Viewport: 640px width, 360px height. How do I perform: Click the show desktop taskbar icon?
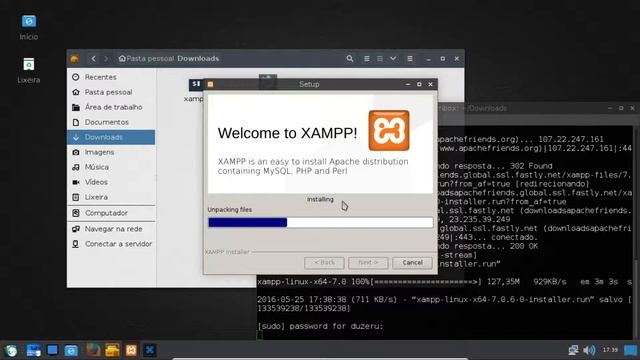33,350
